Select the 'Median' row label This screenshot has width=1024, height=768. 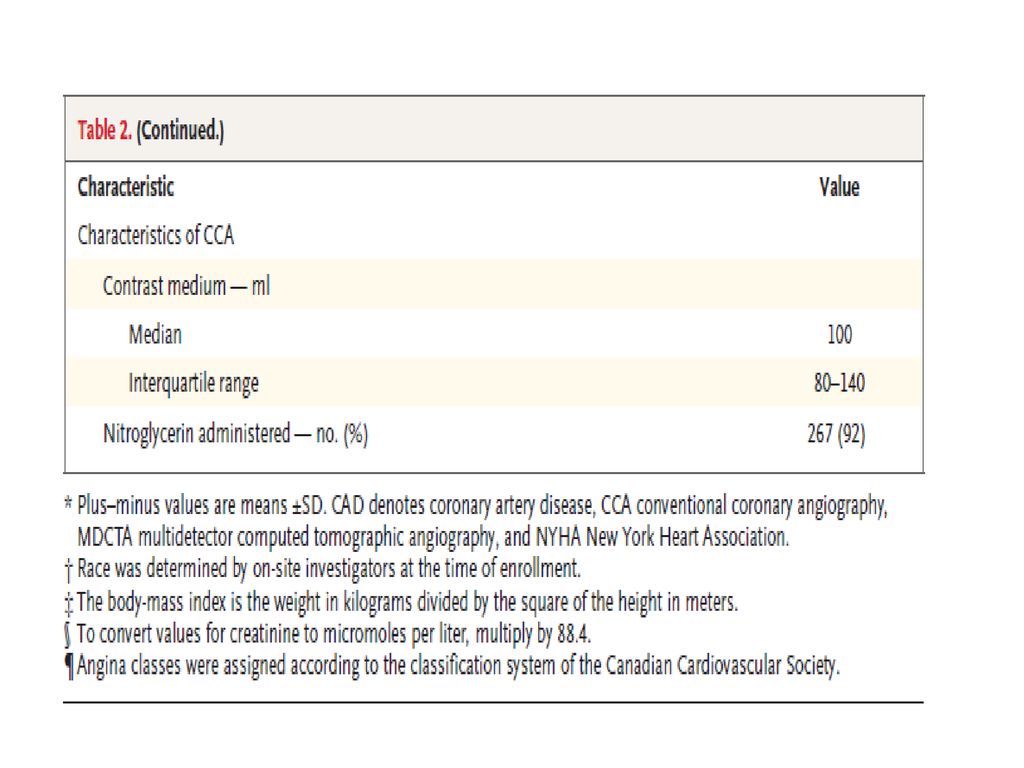click(155, 334)
